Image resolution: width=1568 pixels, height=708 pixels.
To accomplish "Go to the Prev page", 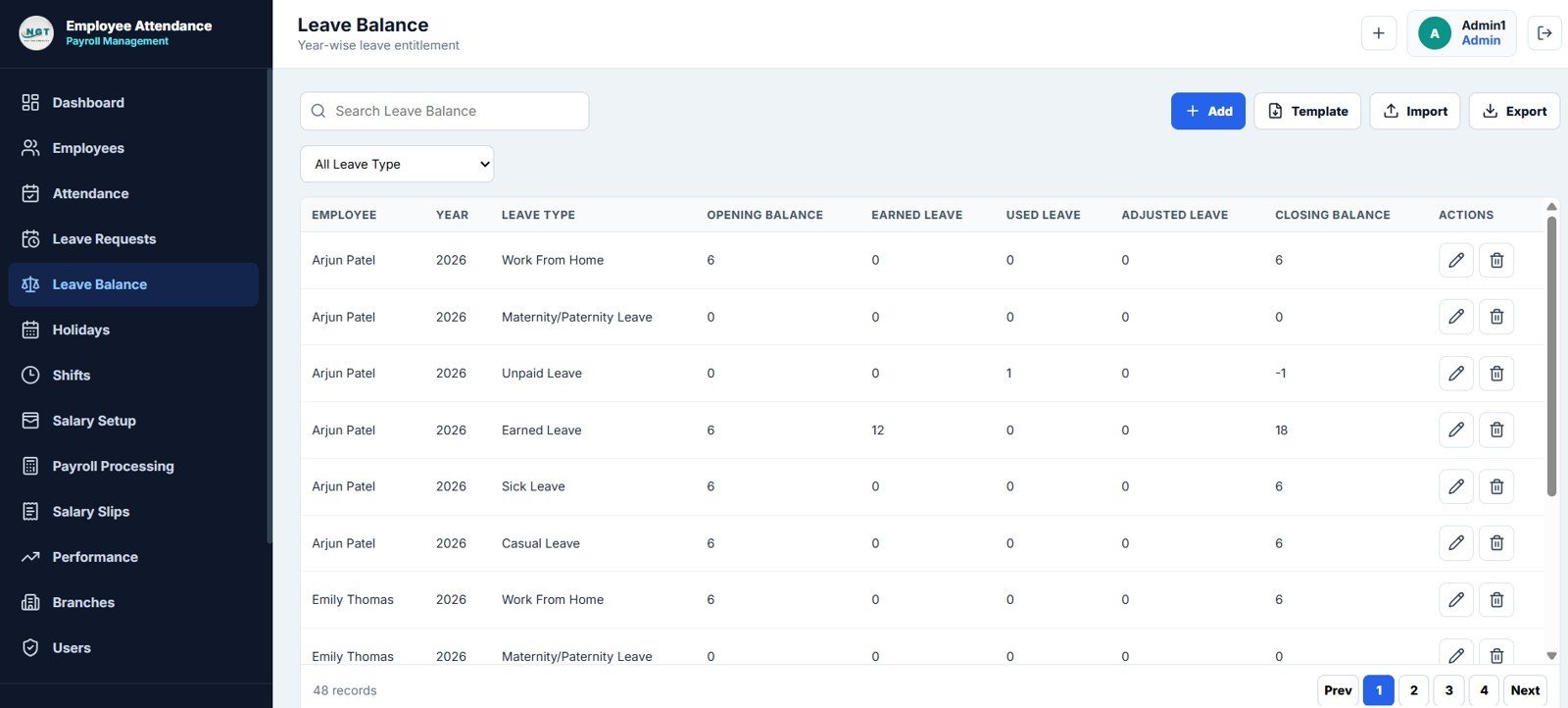I will tap(1338, 690).
